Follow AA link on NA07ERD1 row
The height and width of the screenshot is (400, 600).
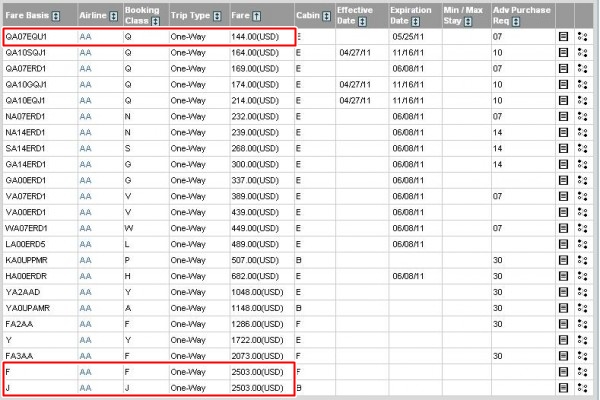click(86, 116)
